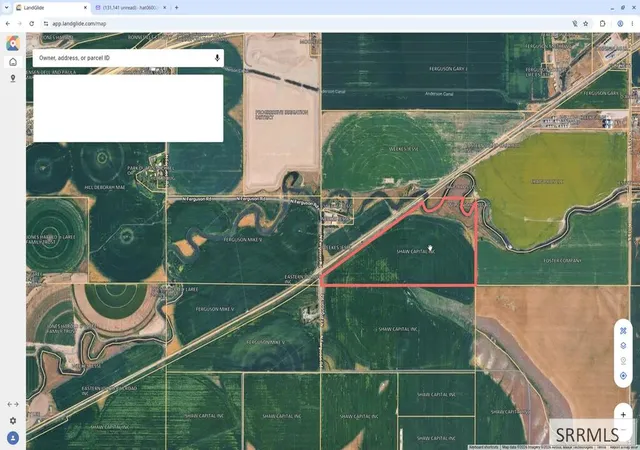Select the FERGUSON GARY J parcel label
The image size is (640, 450).
tap(448, 69)
